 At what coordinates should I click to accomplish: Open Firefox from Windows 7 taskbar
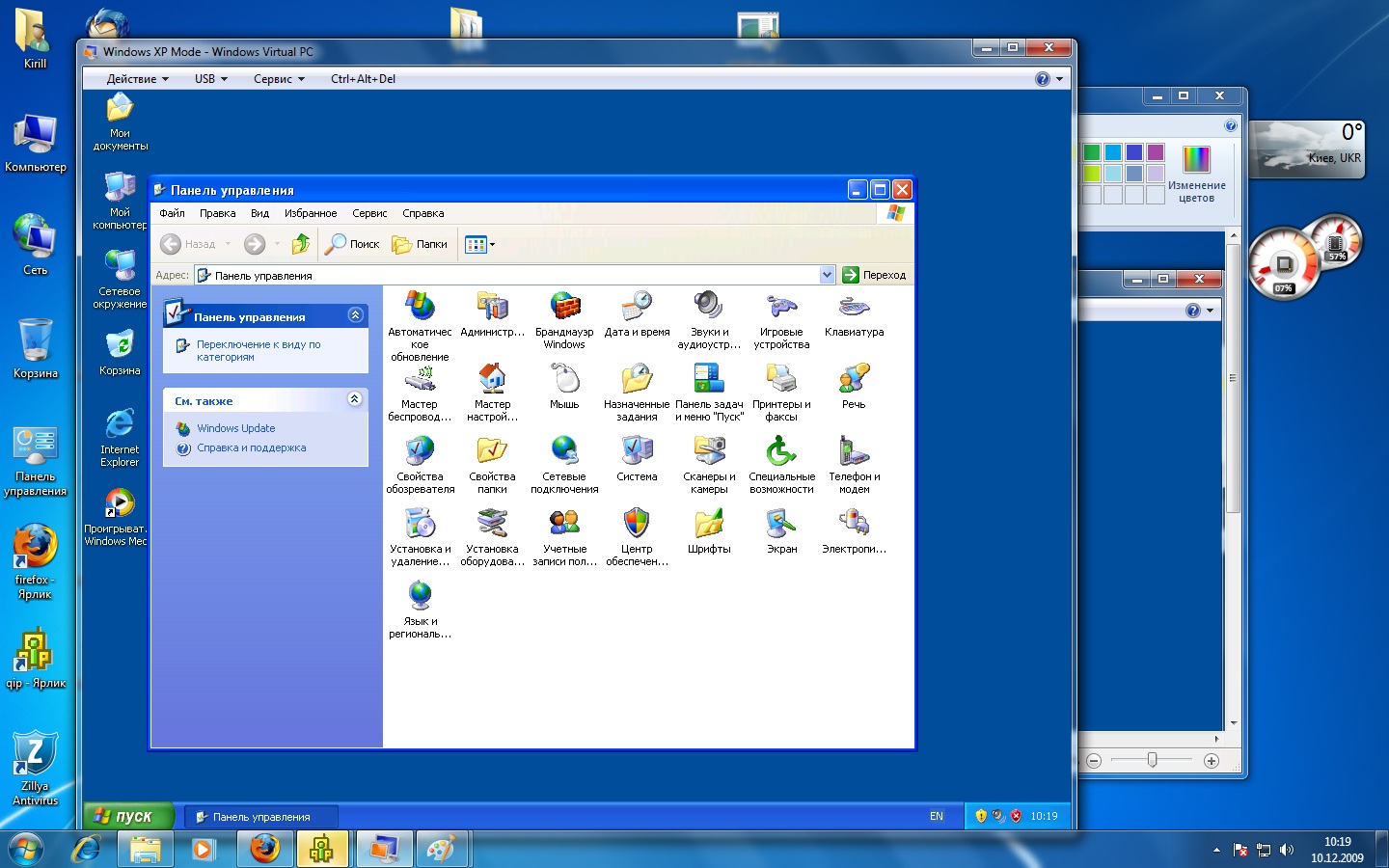tap(264, 849)
